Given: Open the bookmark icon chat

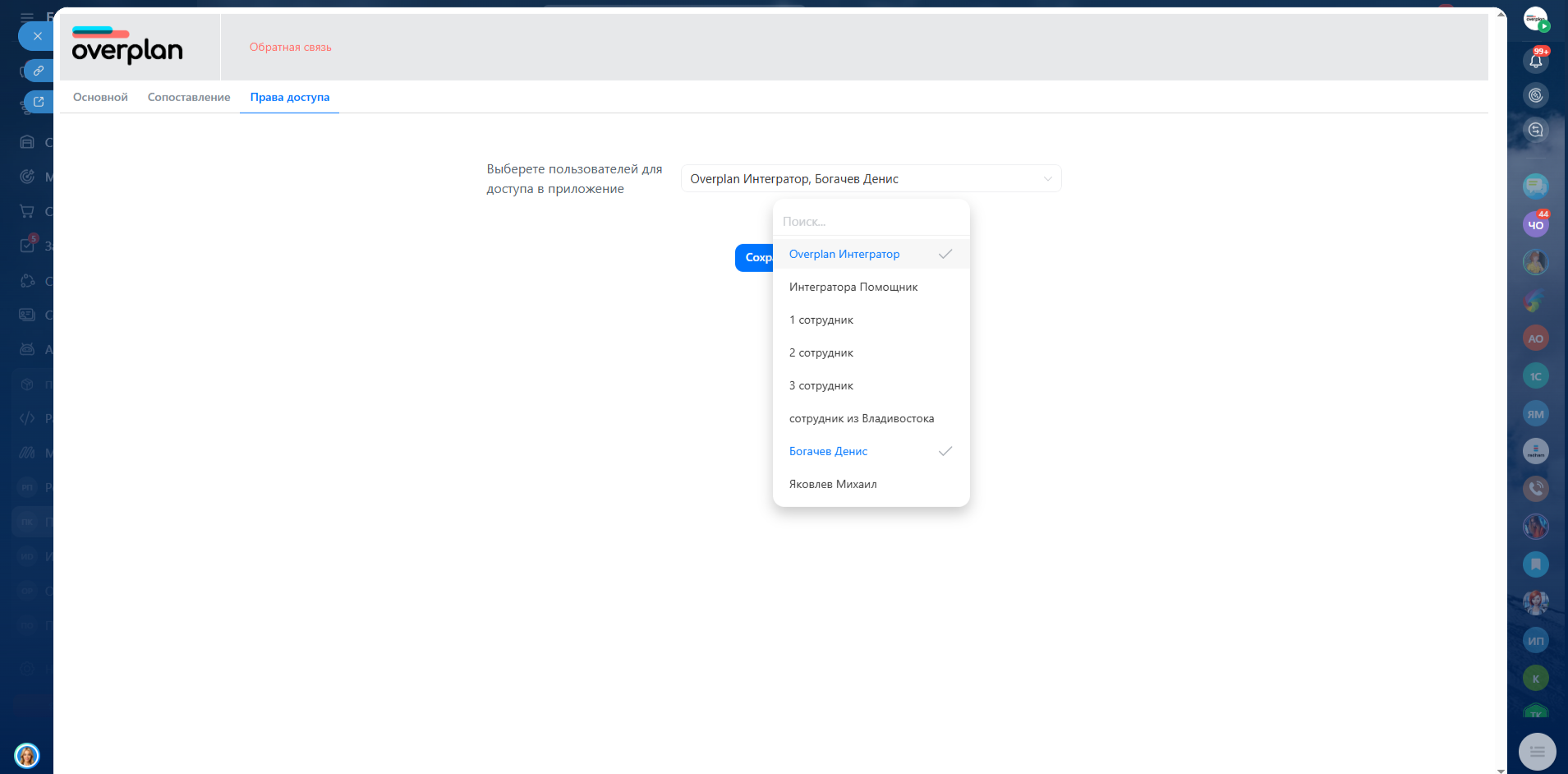Looking at the screenshot, I should [1536, 564].
